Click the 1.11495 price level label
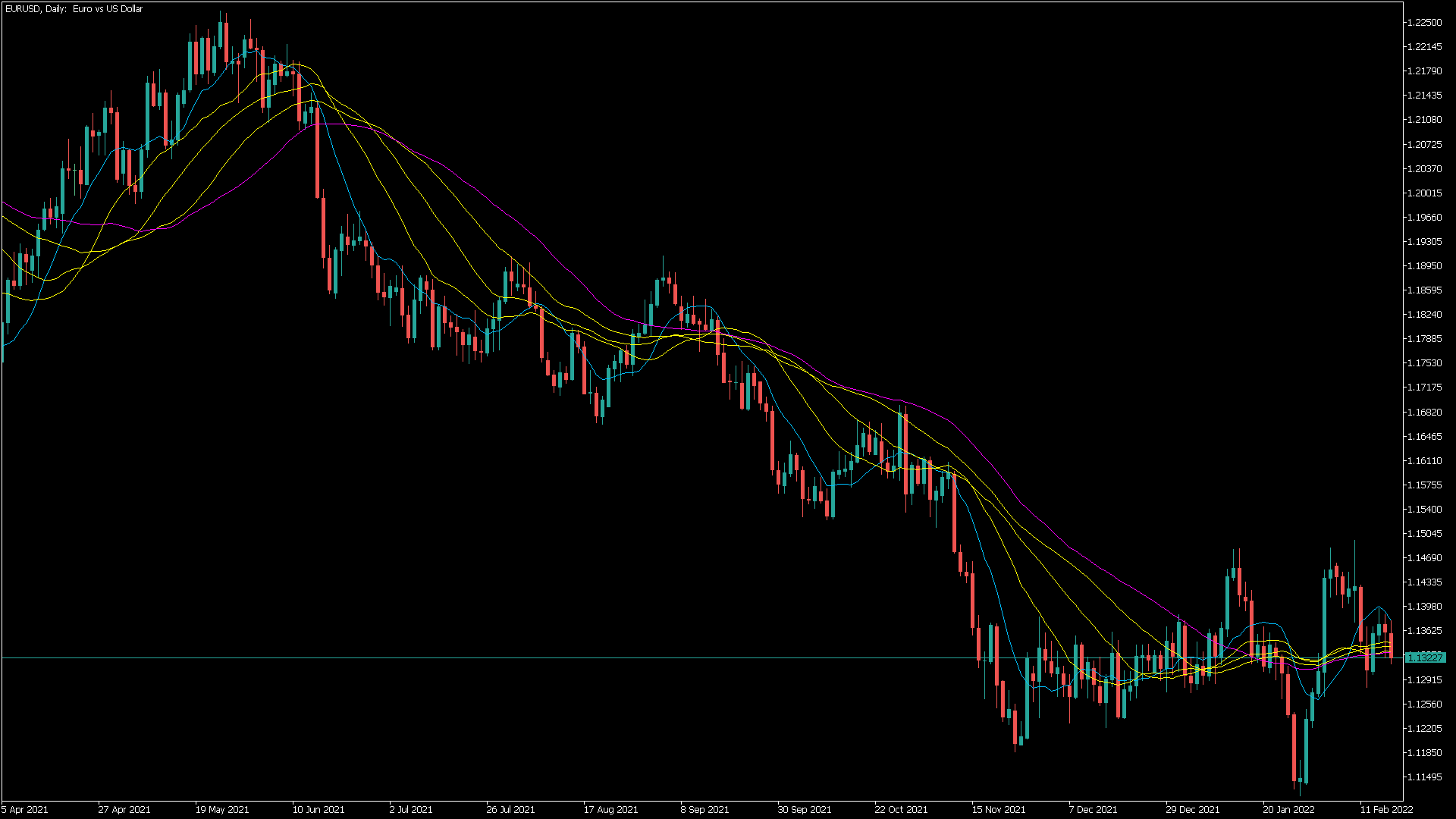 click(1424, 777)
